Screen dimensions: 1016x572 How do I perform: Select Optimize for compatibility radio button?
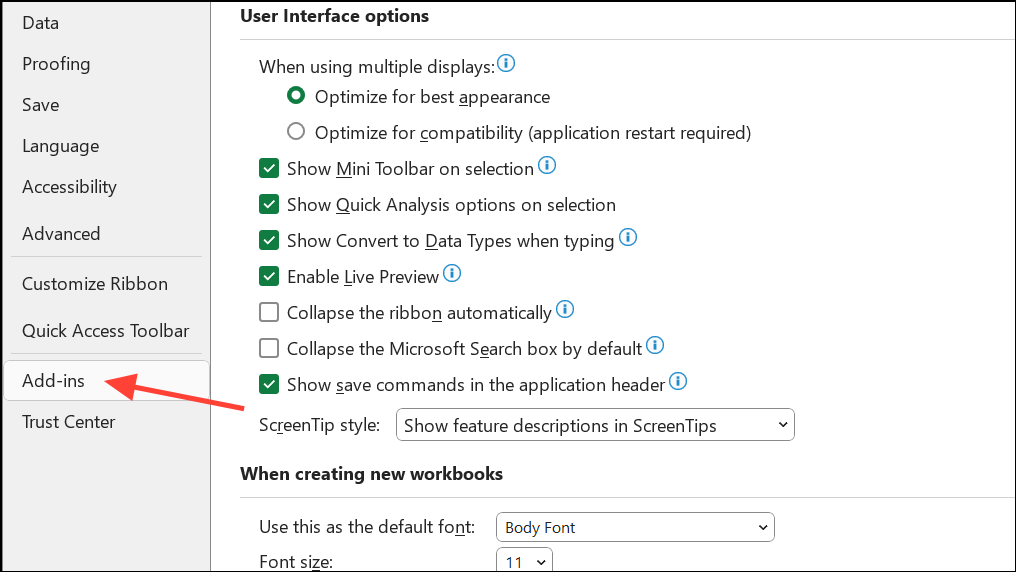click(296, 131)
